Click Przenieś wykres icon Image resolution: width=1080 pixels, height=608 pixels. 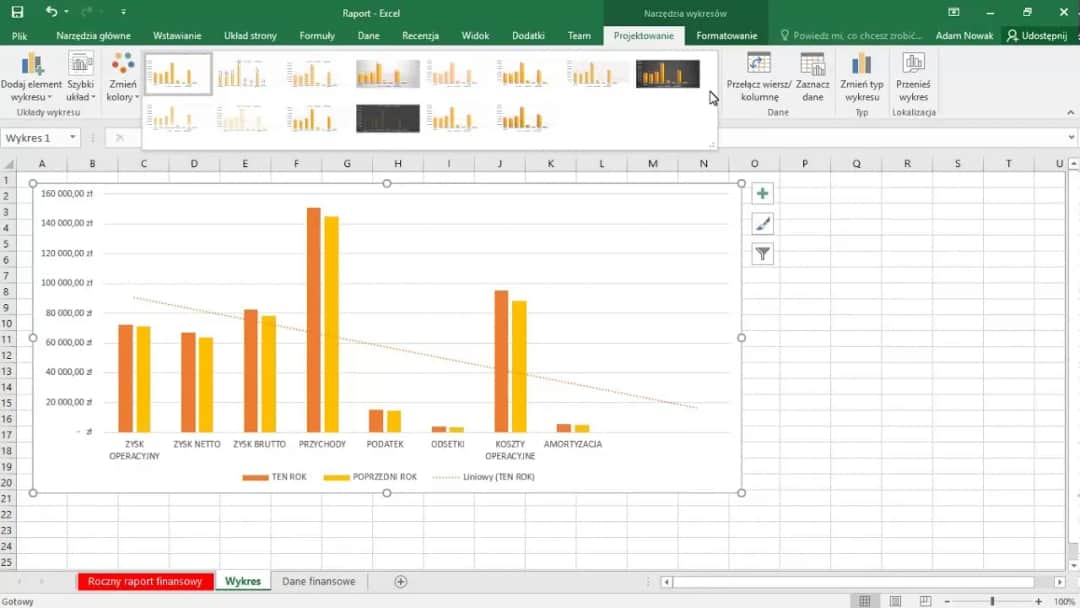click(913, 65)
